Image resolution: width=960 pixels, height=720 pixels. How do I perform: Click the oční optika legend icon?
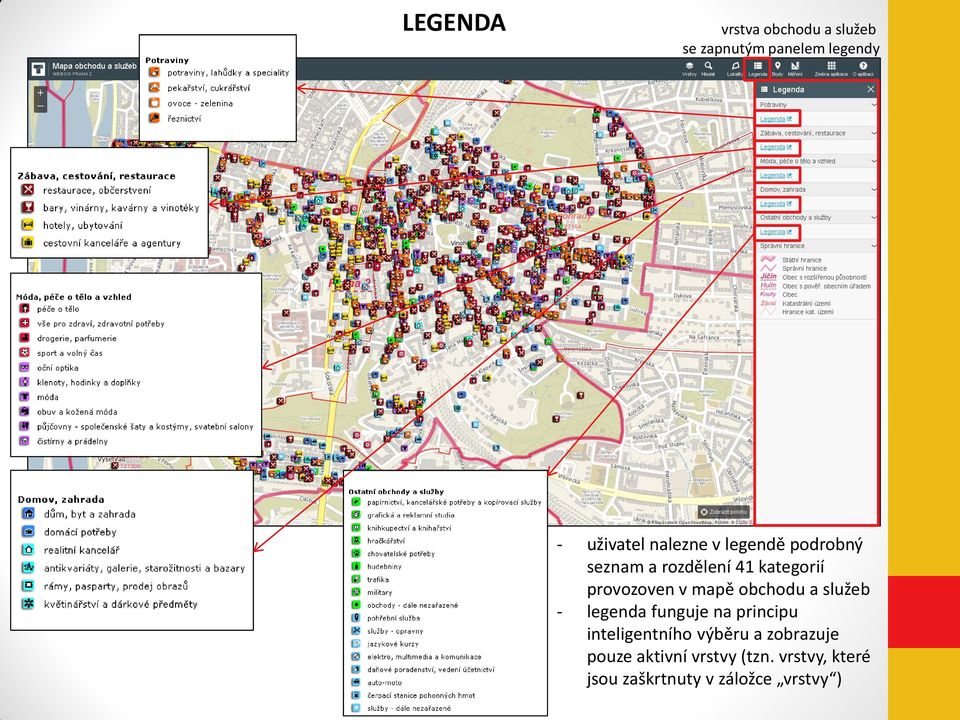24,367
